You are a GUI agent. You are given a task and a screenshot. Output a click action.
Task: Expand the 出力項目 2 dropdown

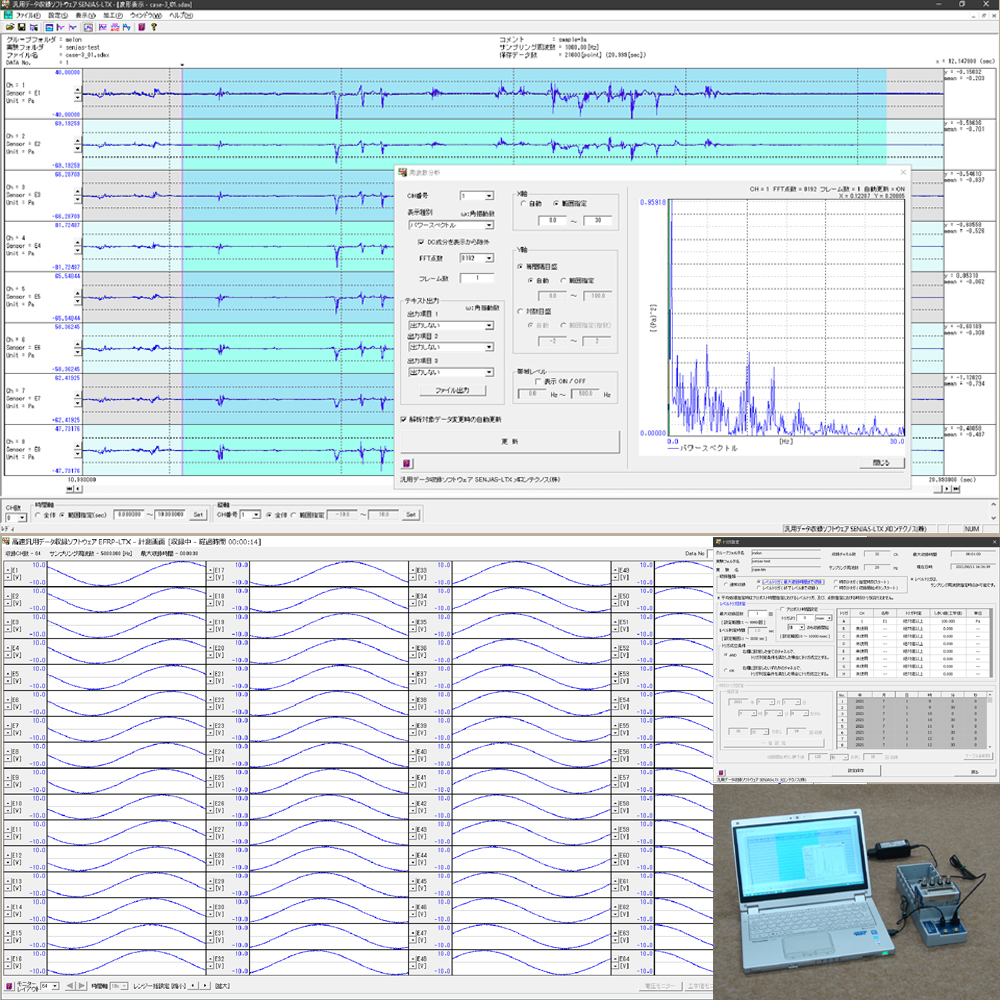click(489, 347)
